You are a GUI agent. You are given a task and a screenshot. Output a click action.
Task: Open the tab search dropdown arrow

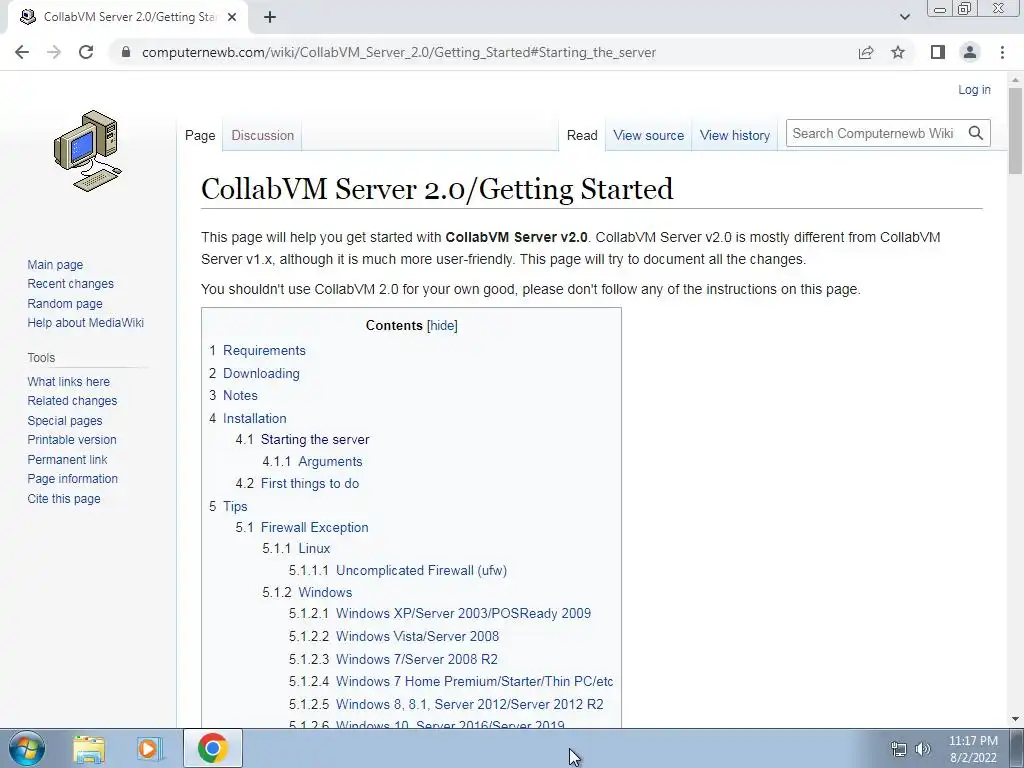[904, 17]
